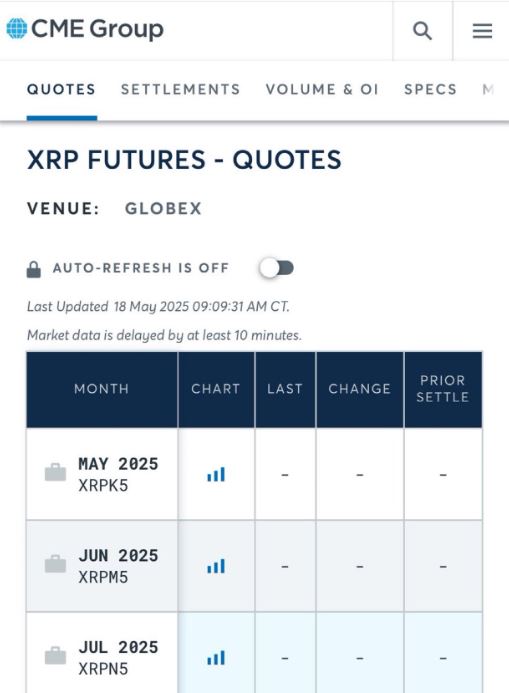Viewport: 509px width, 693px height.
Task: Open the hamburger menu icon
Action: click(482, 31)
